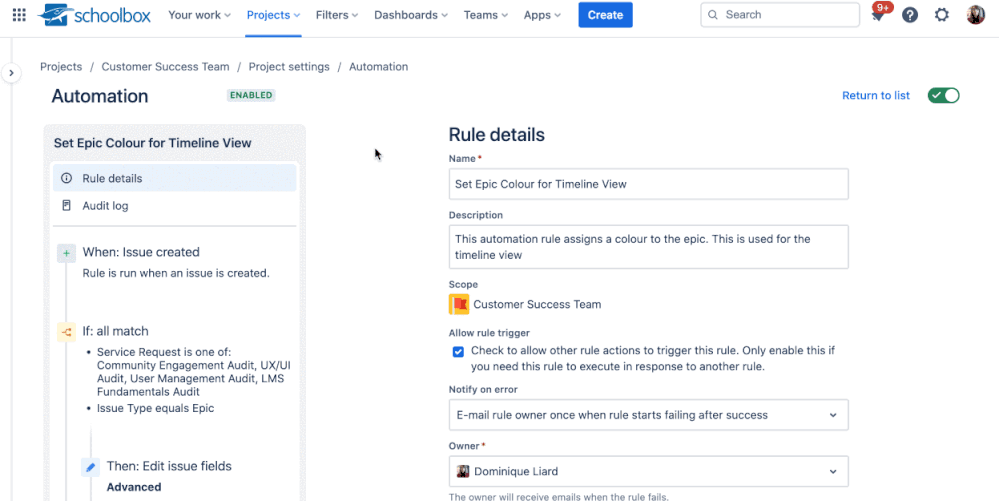Open the Filters dropdown menu
The width and height of the screenshot is (999, 501).
tap(337, 15)
